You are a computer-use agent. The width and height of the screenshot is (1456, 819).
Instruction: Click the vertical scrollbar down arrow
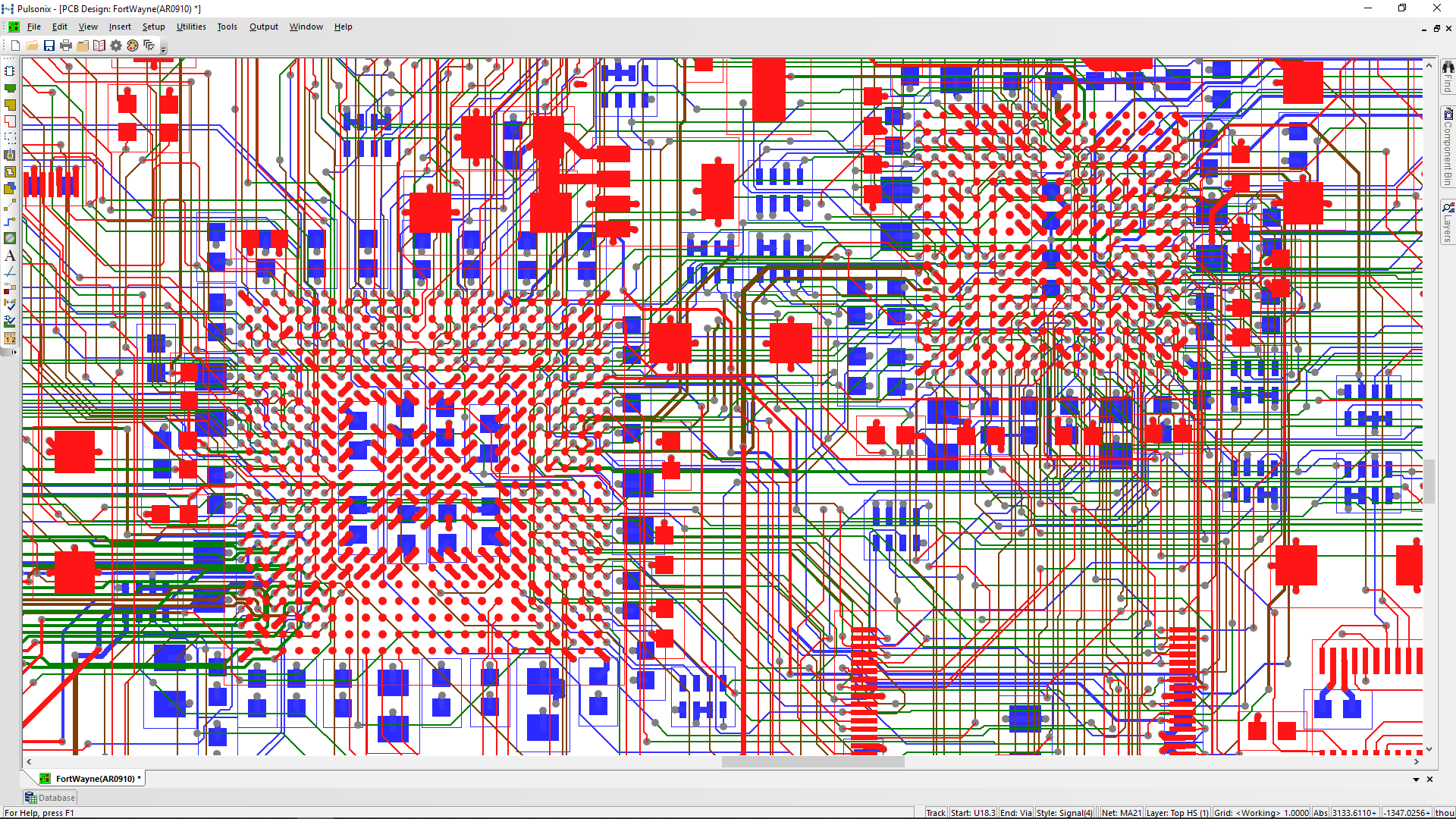[1429, 749]
